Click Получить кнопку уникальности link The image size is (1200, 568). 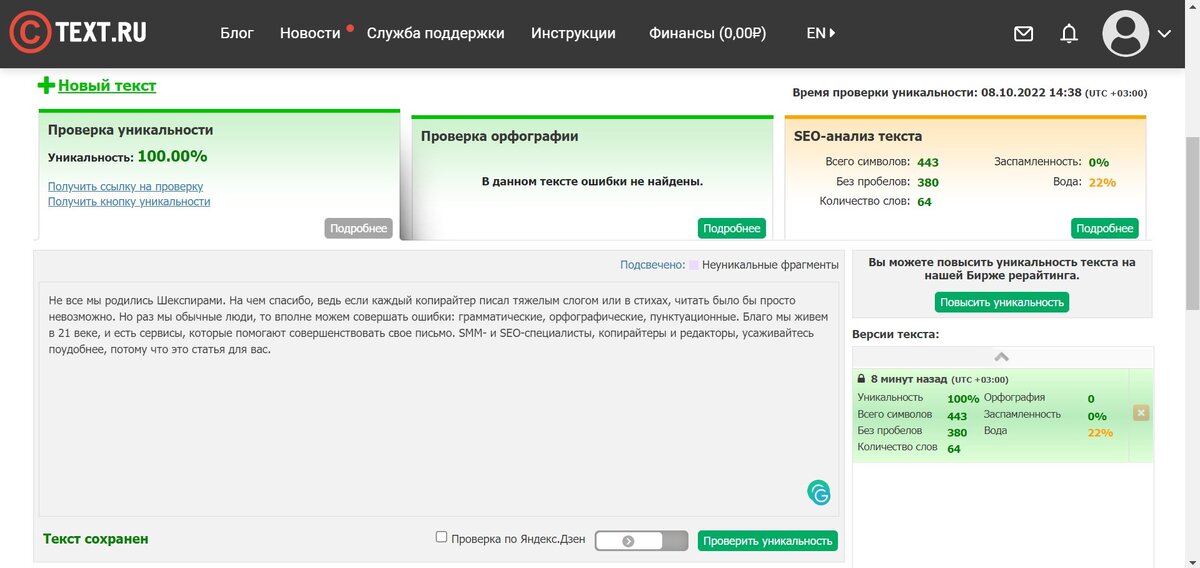129,201
